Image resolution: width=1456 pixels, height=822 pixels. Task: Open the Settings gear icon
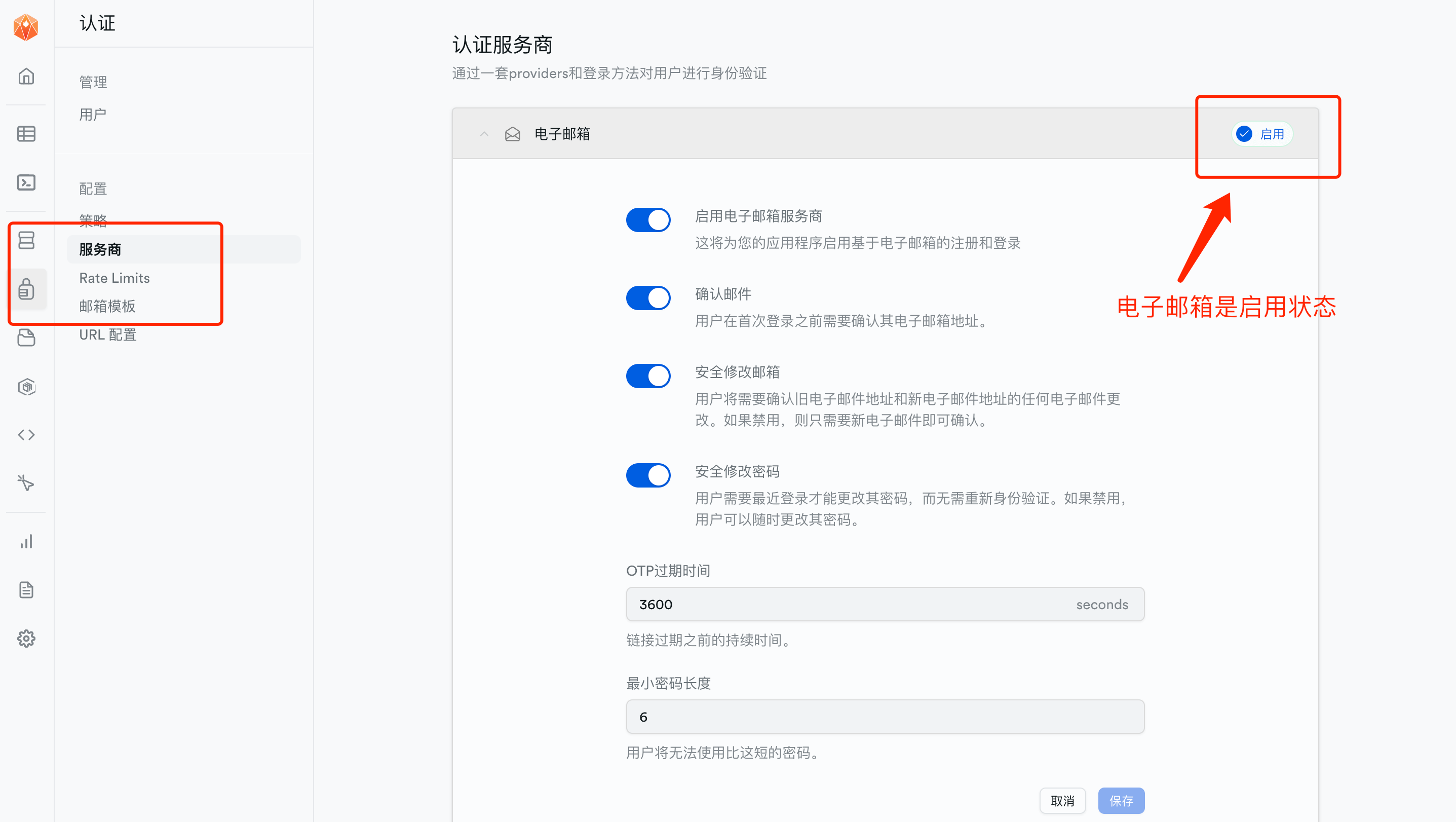26,639
